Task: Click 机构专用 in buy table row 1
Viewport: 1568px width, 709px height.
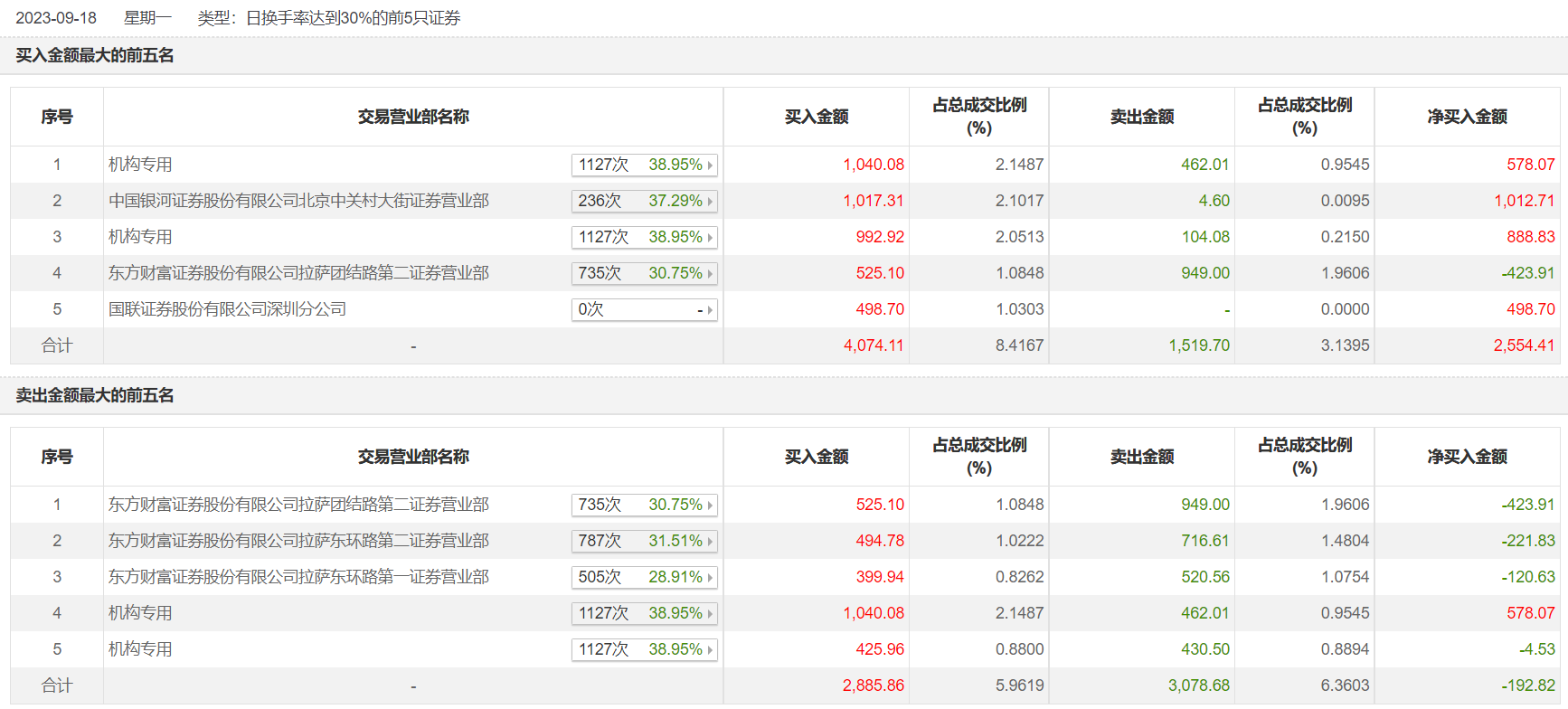Action: [140, 165]
